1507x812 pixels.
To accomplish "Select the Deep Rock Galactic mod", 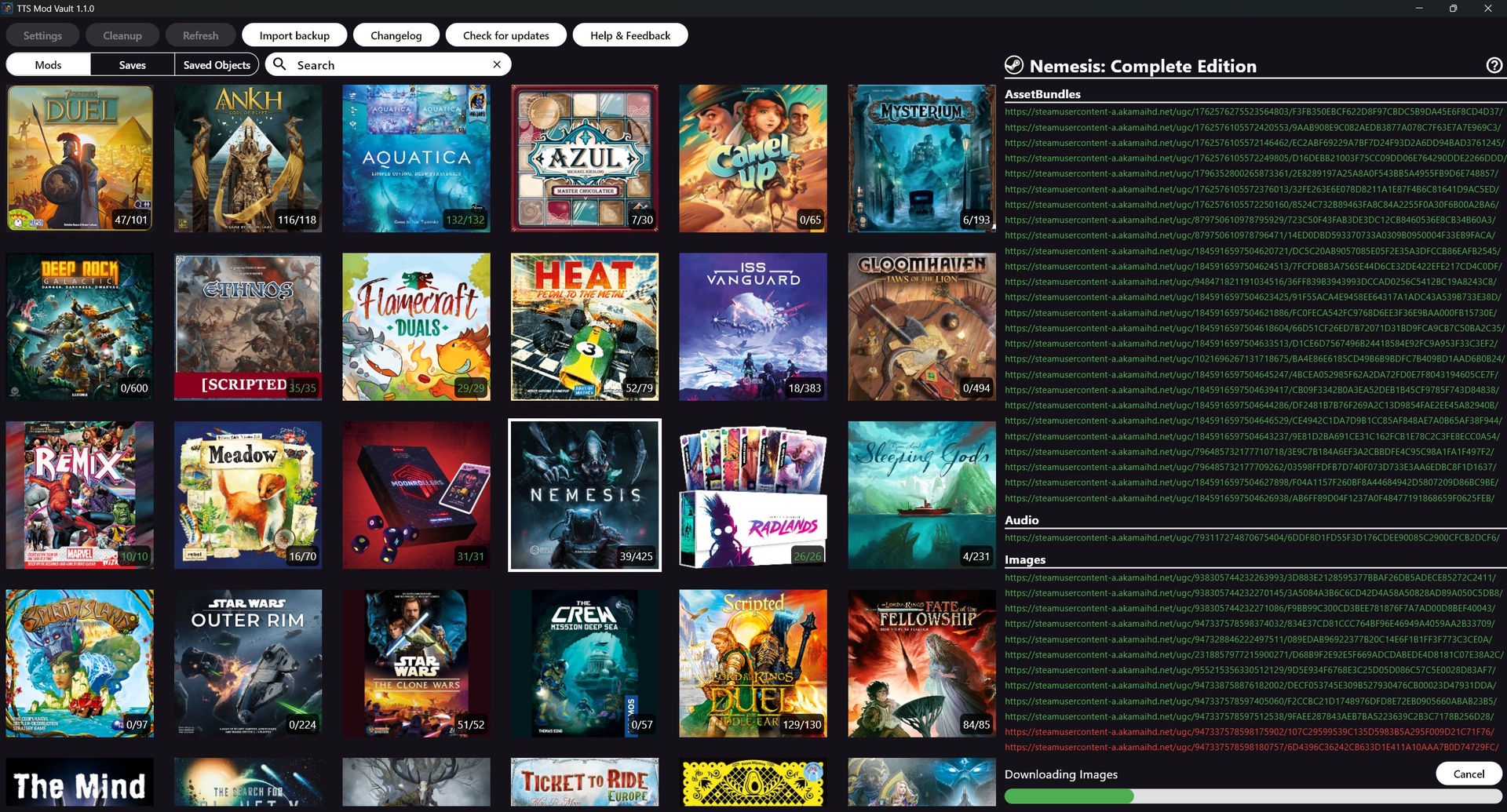I will tap(80, 326).
